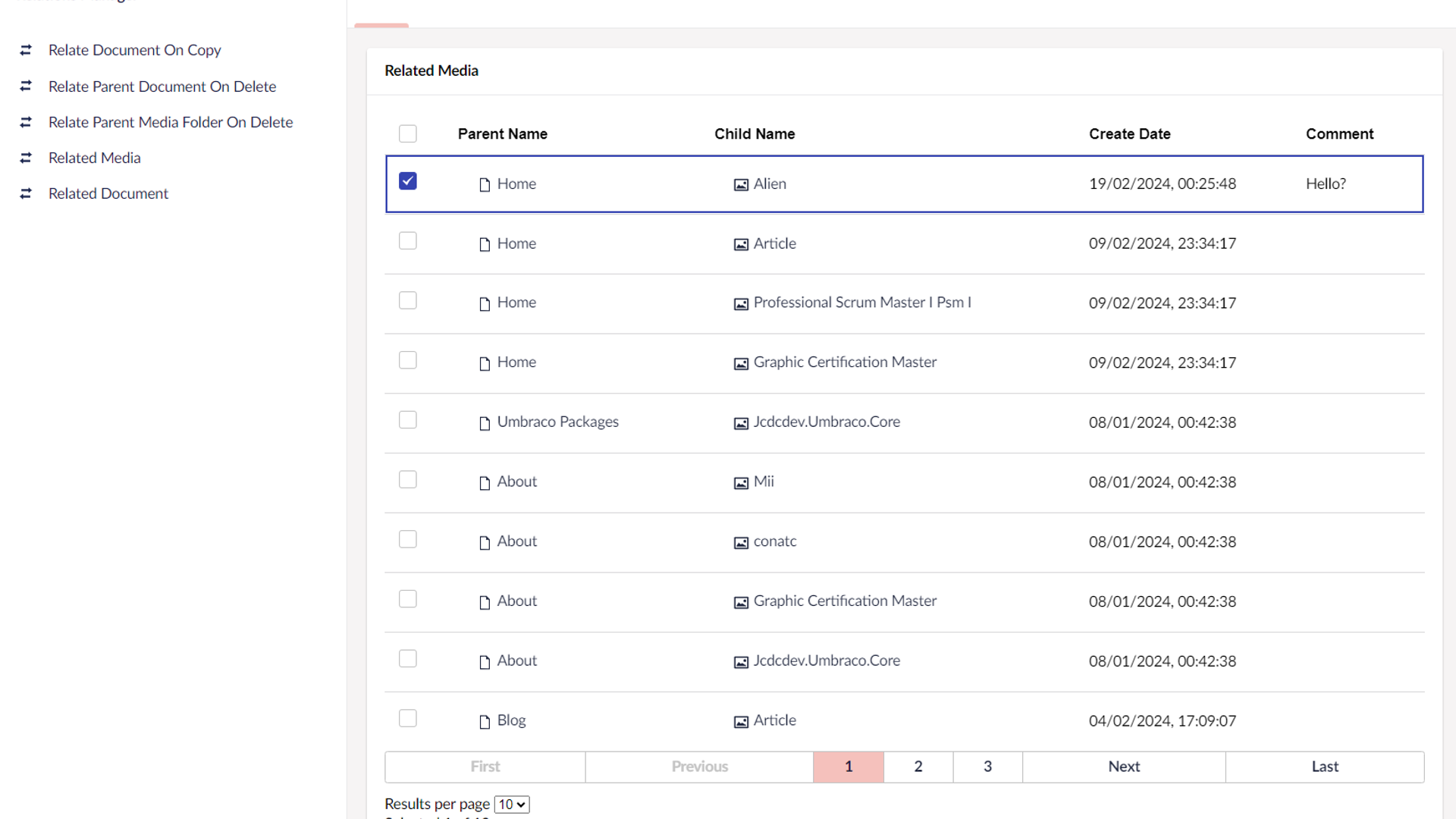Uncheck the Alien row checkbox
This screenshot has height=819, width=1456.
tap(408, 181)
